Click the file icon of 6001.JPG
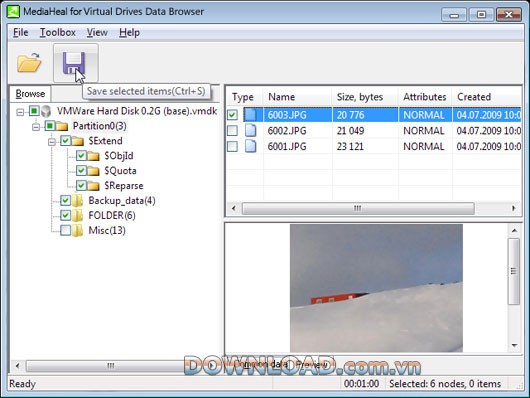Viewport: 530px width, 398px height. (x=250, y=146)
